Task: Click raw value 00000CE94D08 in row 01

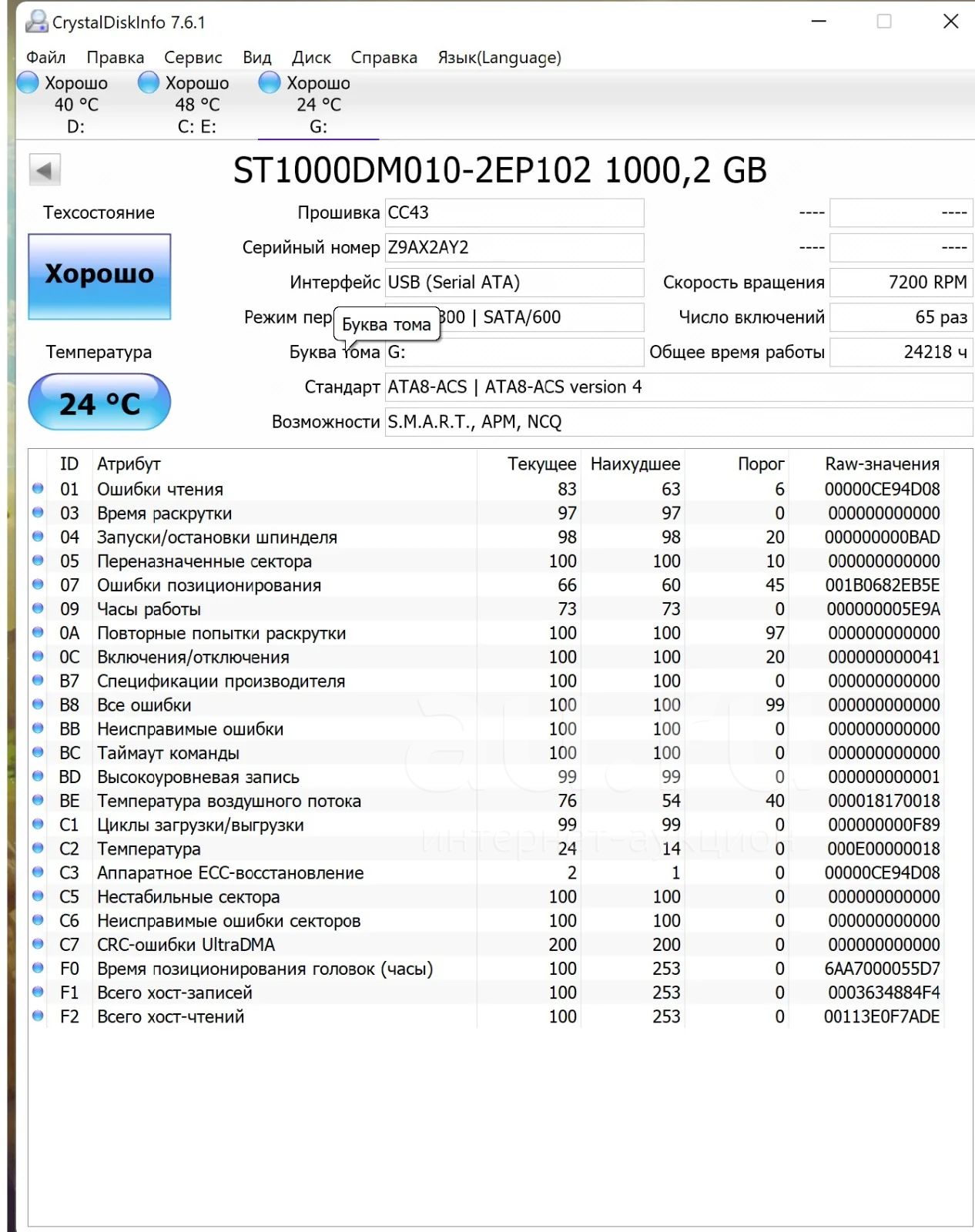Action: click(882, 489)
